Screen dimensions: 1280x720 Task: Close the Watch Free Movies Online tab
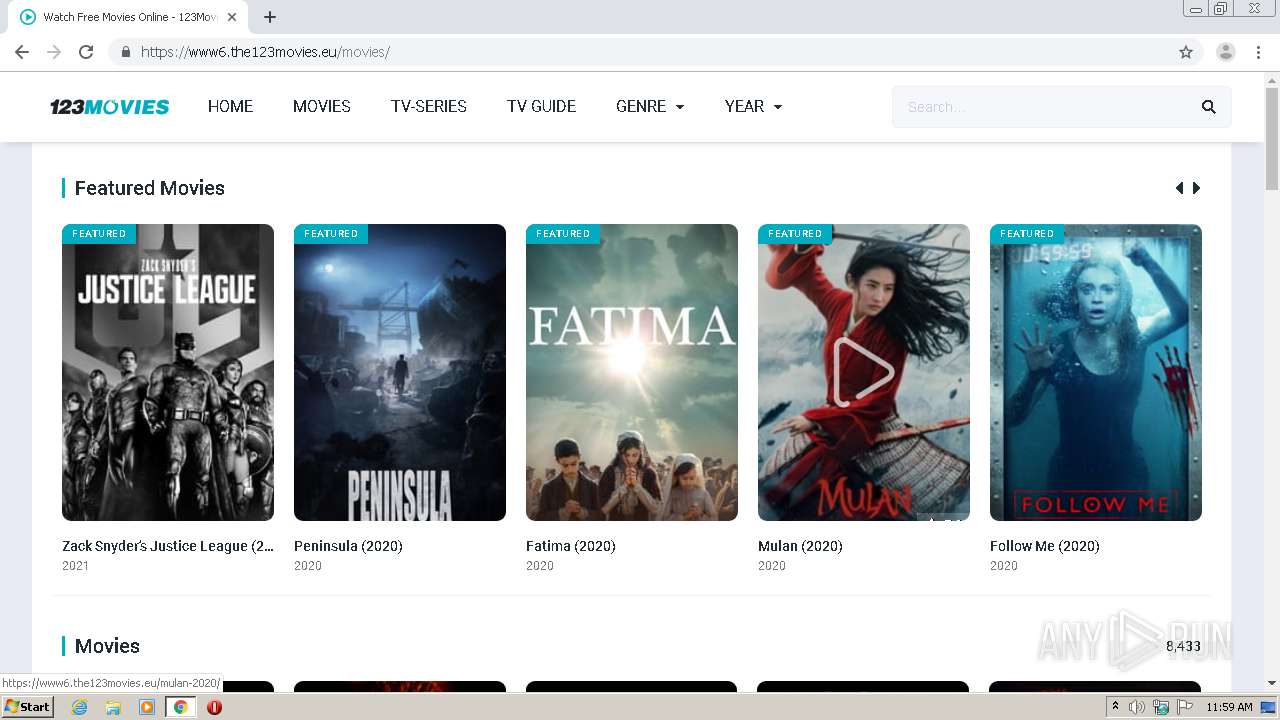tap(232, 17)
